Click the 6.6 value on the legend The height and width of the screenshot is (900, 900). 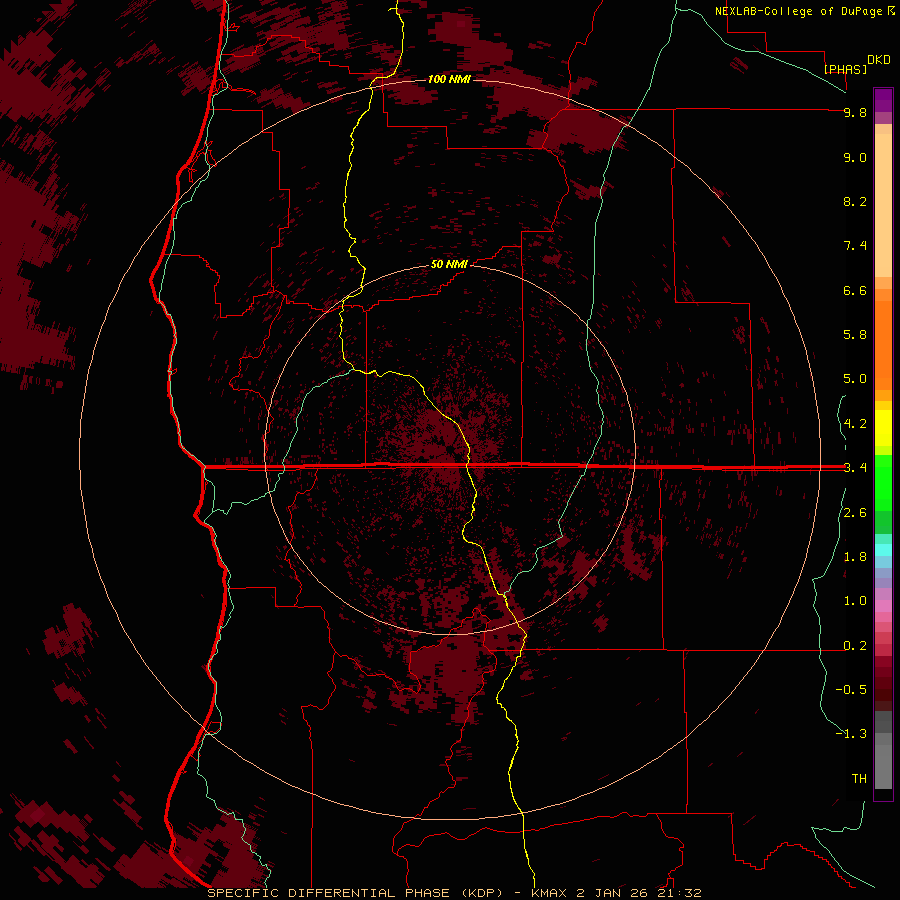pyautogui.click(x=855, y=290)
